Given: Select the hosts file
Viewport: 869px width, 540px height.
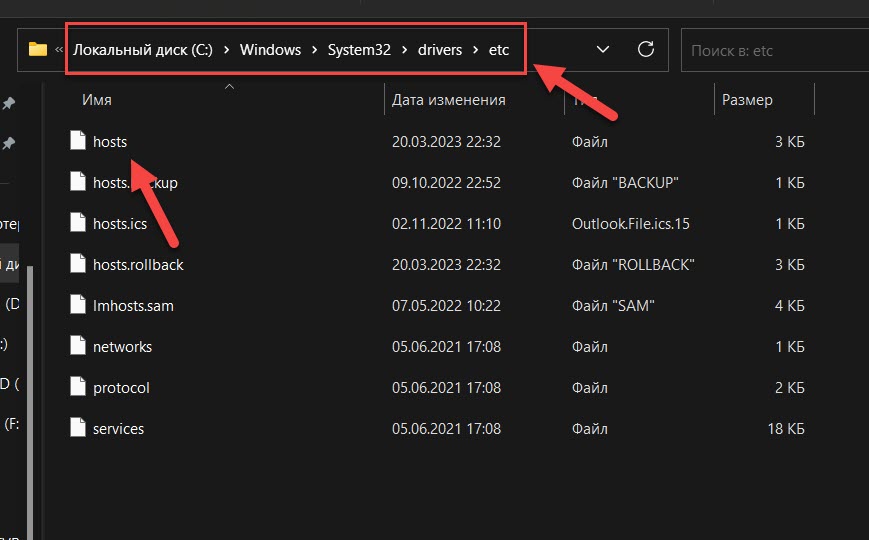Looking at the screenshot, I should [110, 142].
